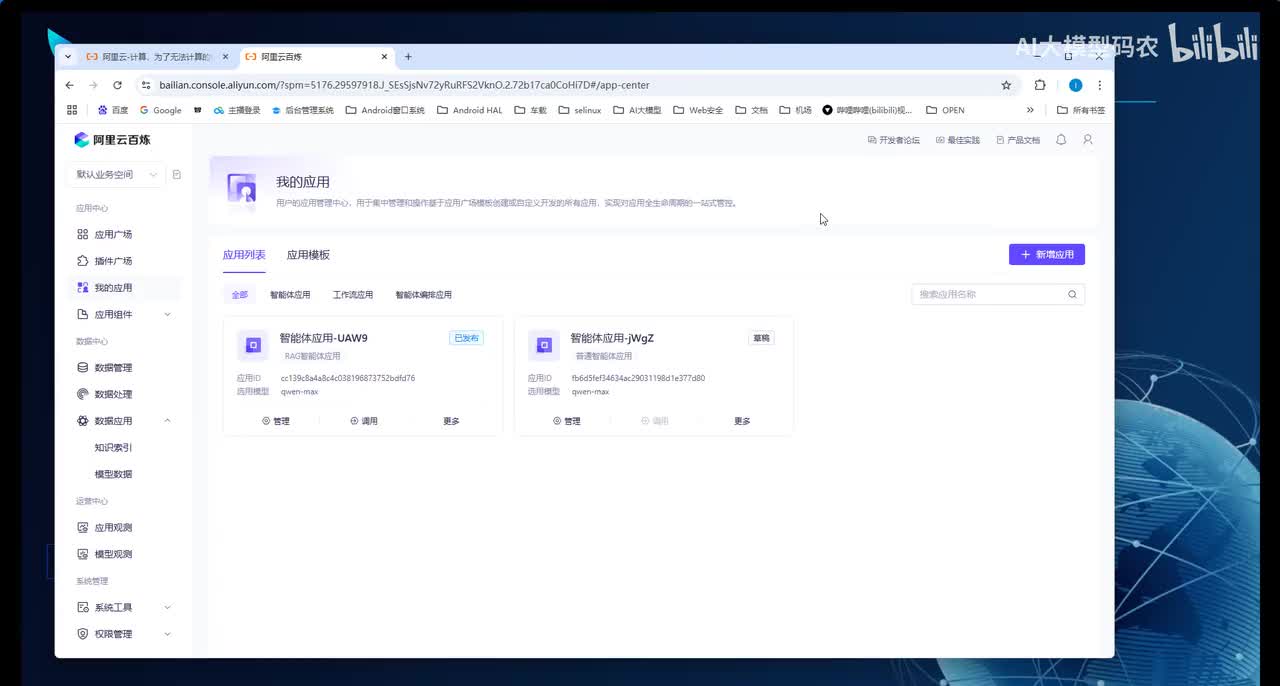The image size is (1280, 686).
Task: Reload the page with the refresh icon
Action: [117, 85]
